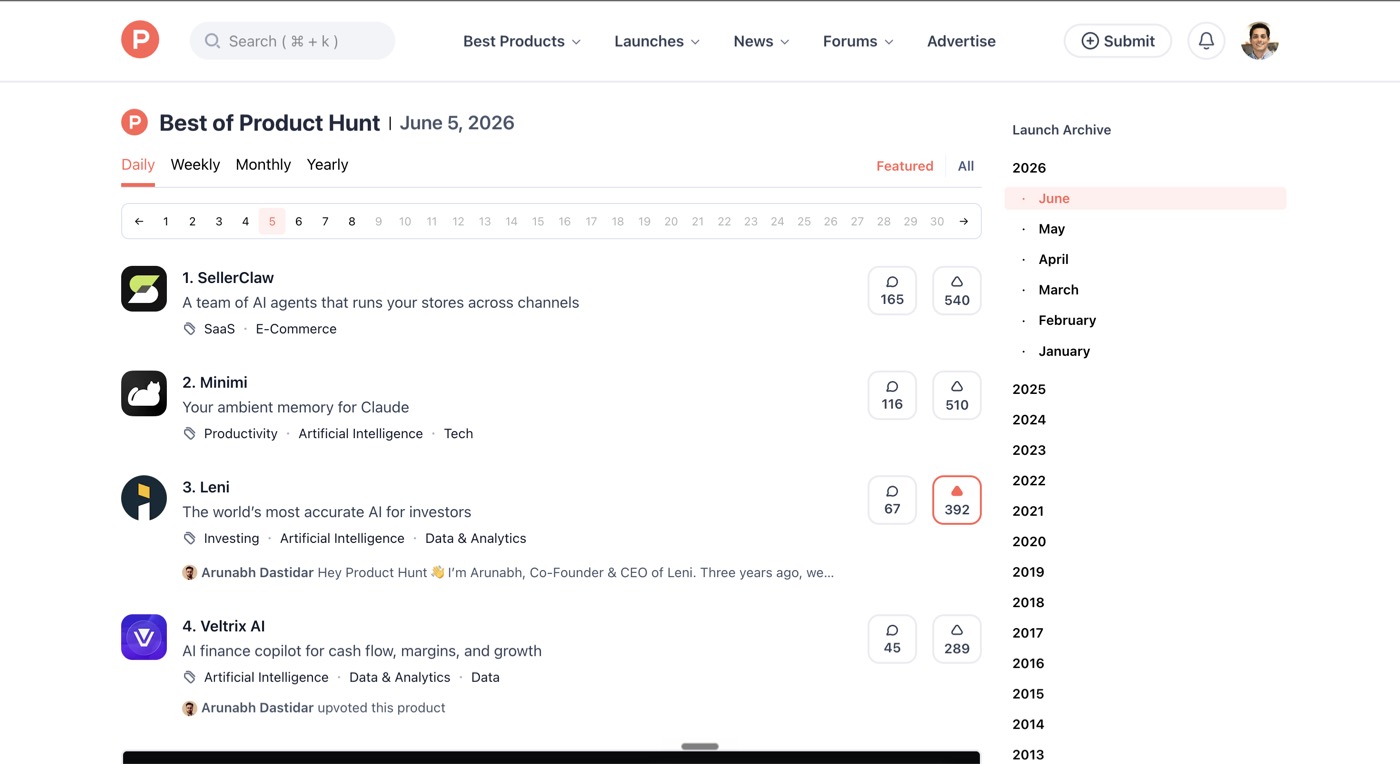Select the Daily tab
1400x764 pixels.
coord(138,165)
